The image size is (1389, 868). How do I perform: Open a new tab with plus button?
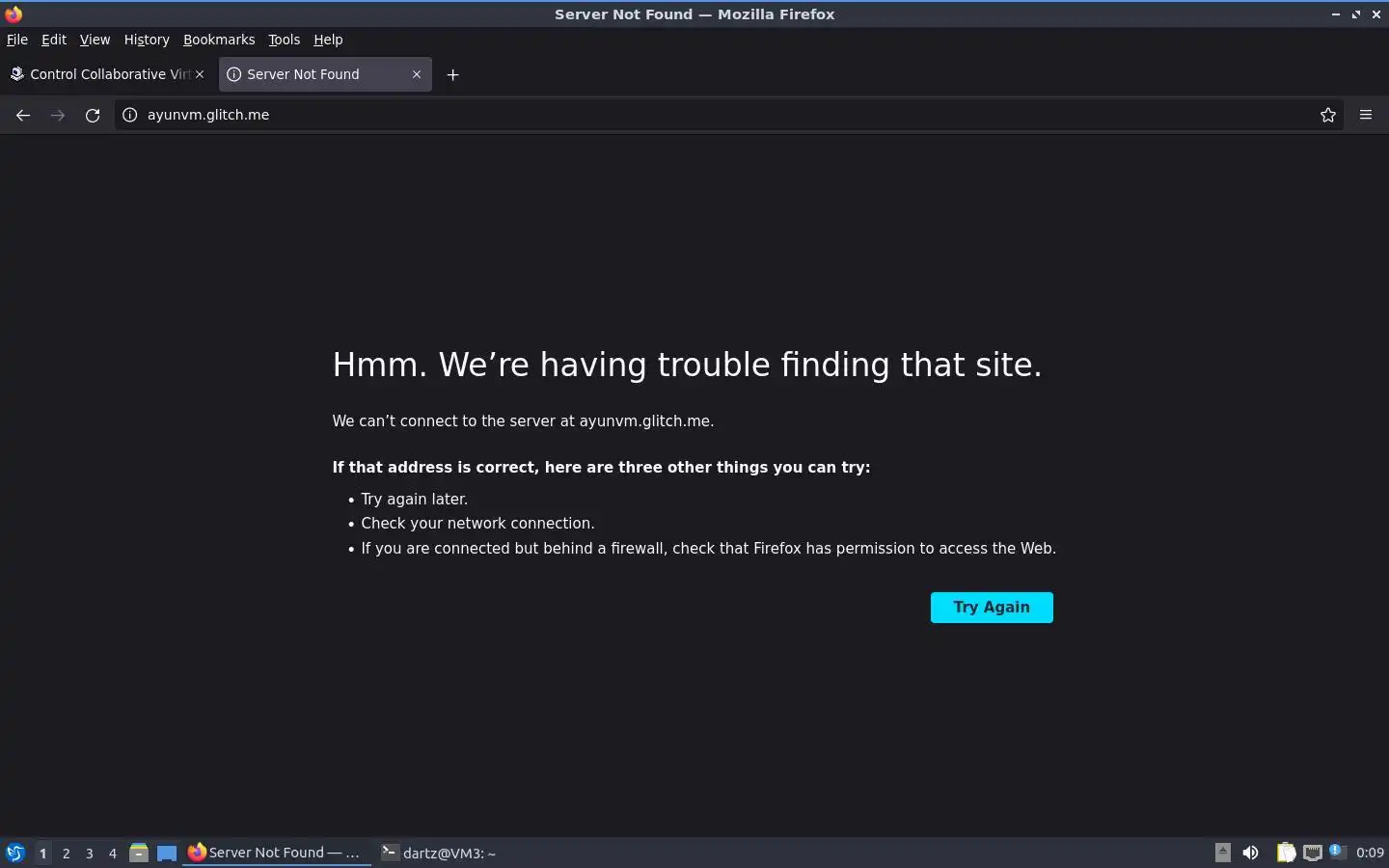(x=452, y=74)
